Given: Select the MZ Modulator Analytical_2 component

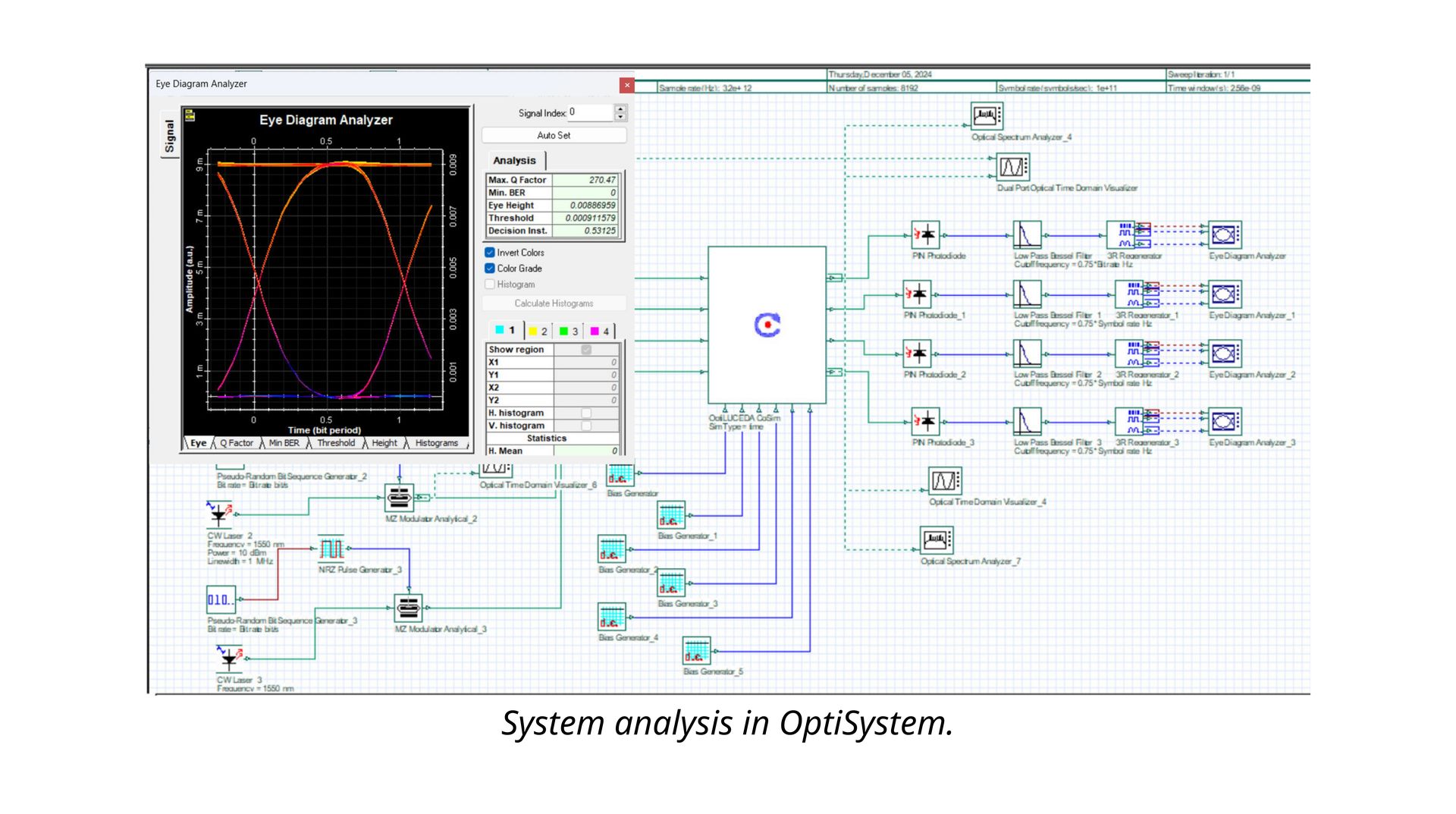Looking at the screenshot, I should coord(399,498).
